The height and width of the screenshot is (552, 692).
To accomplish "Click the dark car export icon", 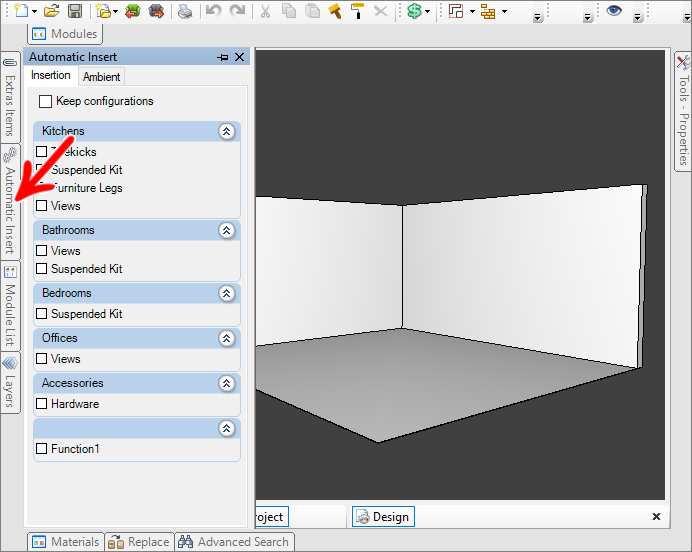I will (x=156, y=11).
